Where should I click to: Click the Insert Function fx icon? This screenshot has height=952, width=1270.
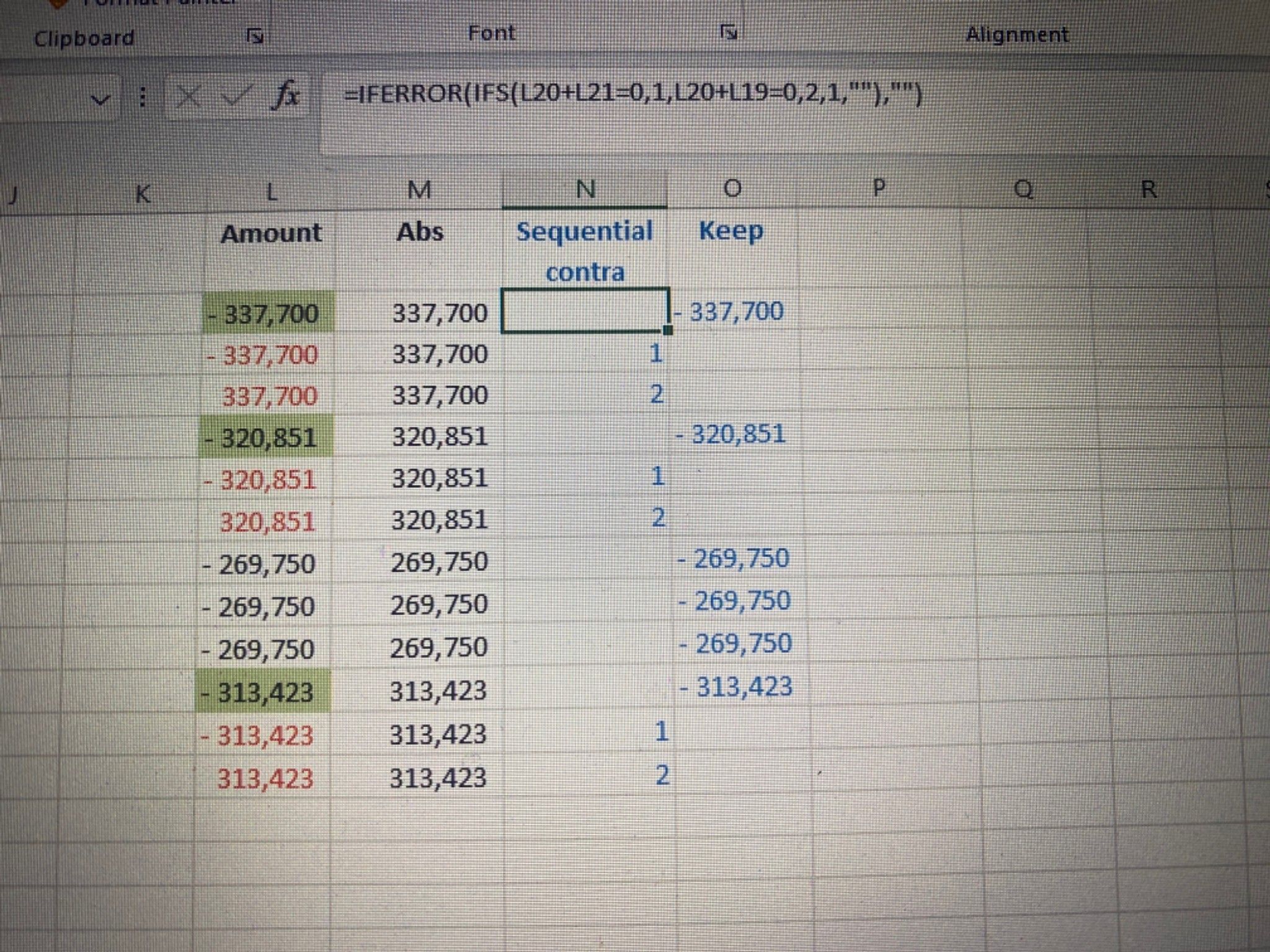tap(286, 95)
